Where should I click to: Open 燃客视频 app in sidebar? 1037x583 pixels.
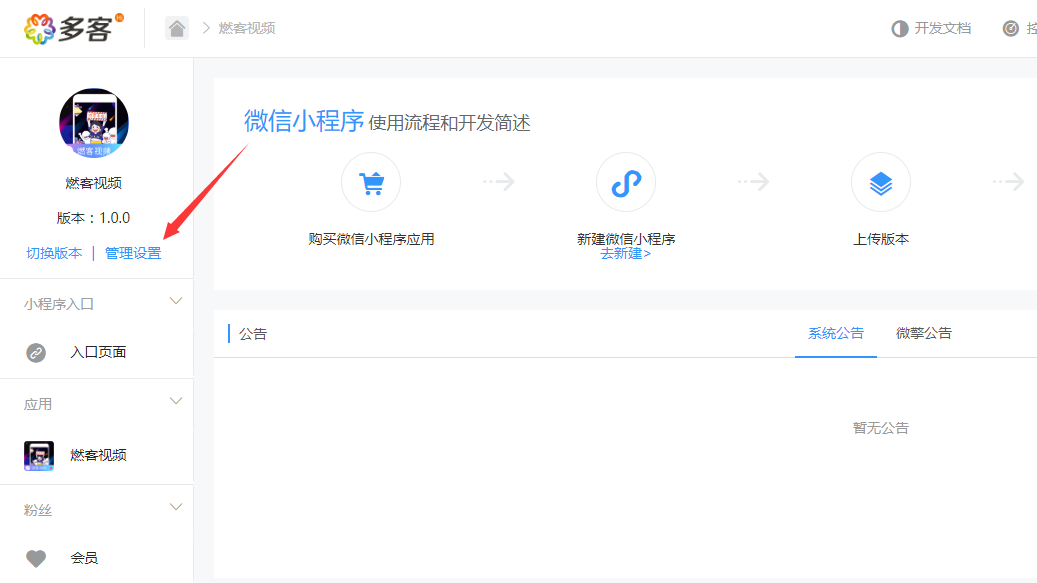coord(98,455)
